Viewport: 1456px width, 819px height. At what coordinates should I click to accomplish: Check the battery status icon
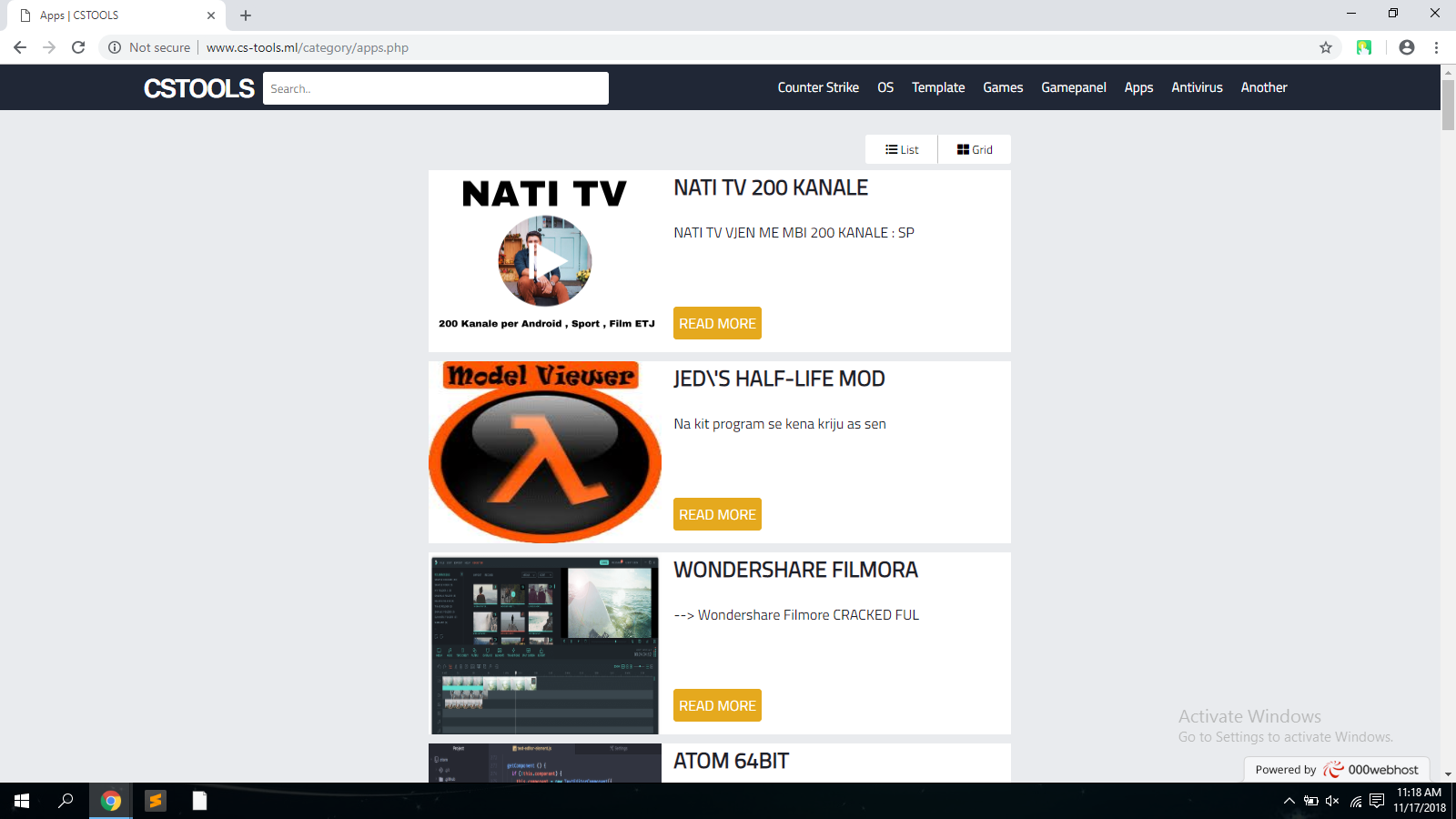[x=1310, y=801]
